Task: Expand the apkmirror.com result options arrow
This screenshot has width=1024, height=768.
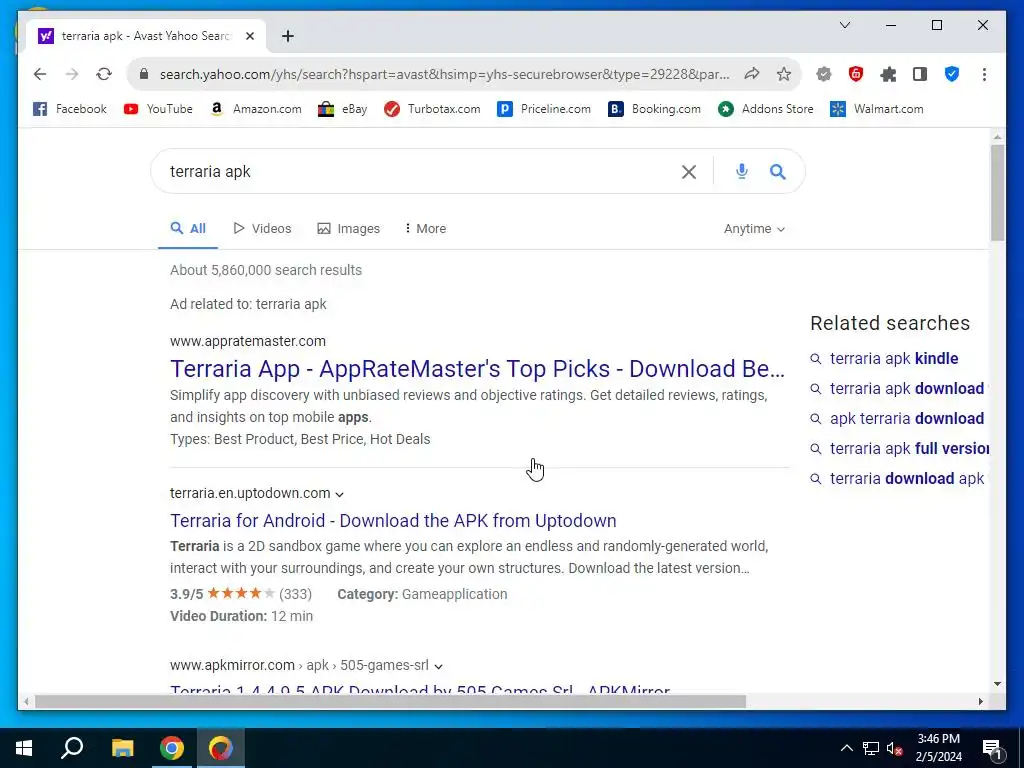Action: tap(439, 666)
